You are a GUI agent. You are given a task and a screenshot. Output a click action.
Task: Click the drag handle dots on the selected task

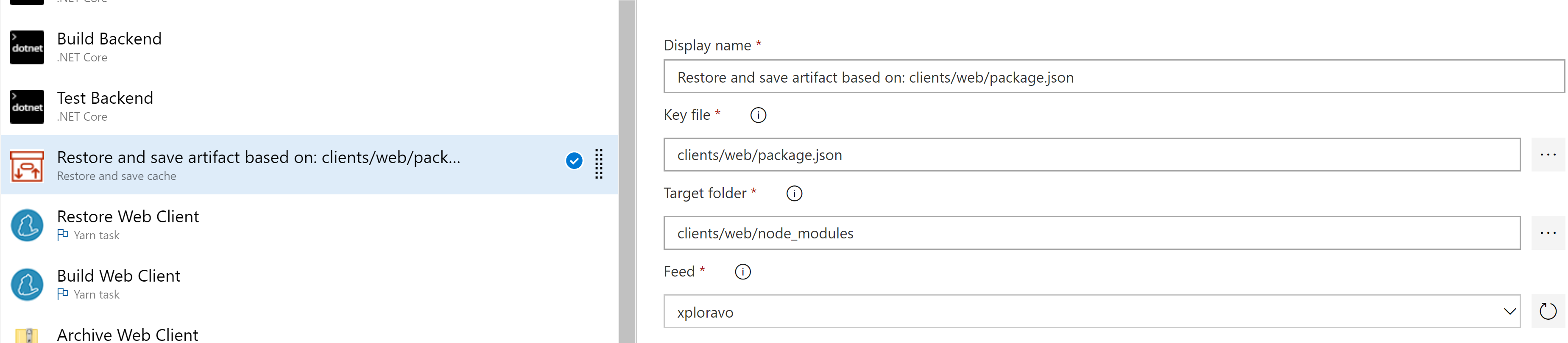tap(599, 164)
